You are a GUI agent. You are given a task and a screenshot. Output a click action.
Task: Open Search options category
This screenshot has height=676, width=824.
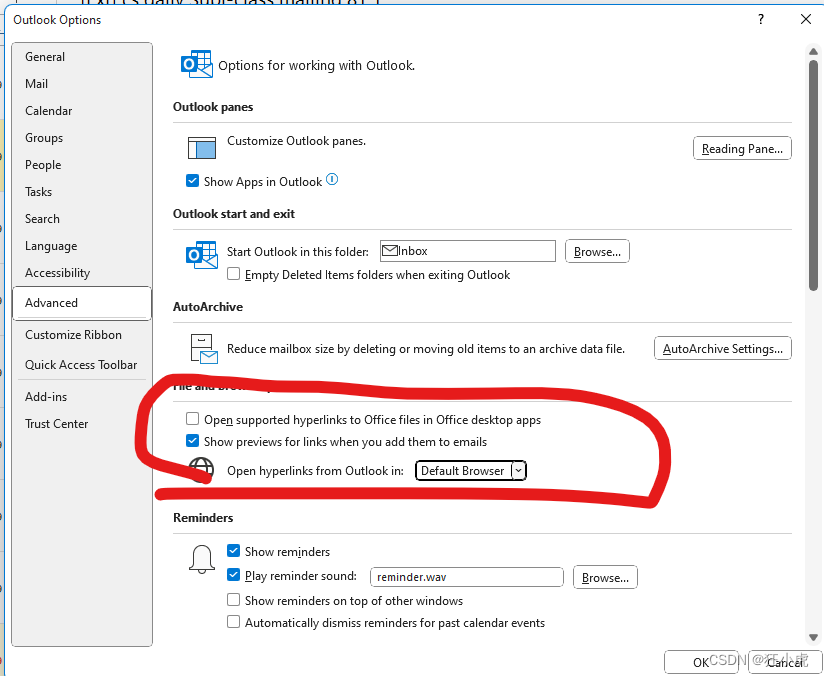(x=82, y=219)
